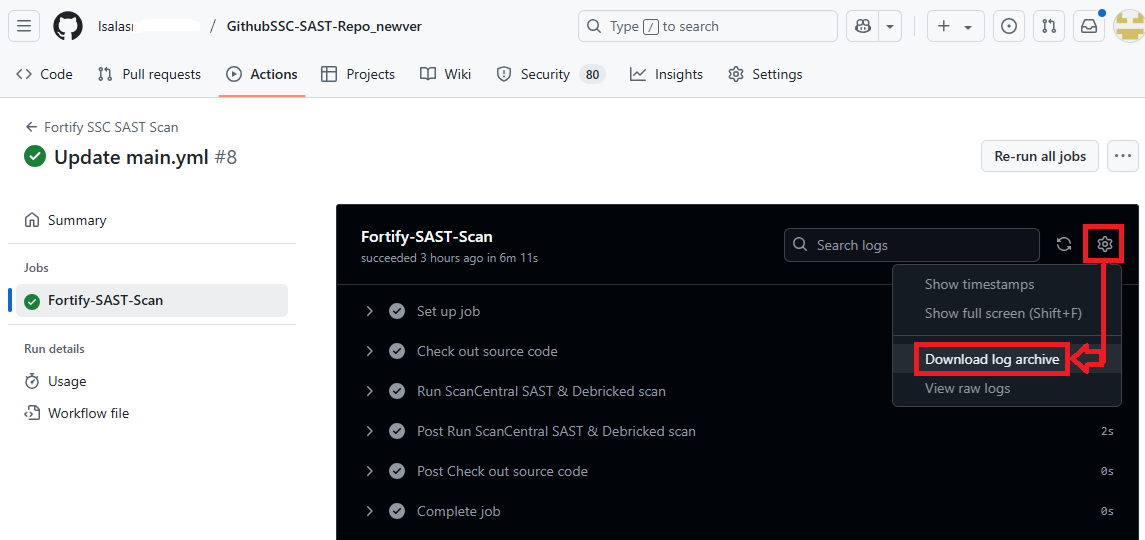Image resolution: width=1145 pixels, height=540 pixels.
Task: Switch to the Projects tab
Action: coord(359,74)
